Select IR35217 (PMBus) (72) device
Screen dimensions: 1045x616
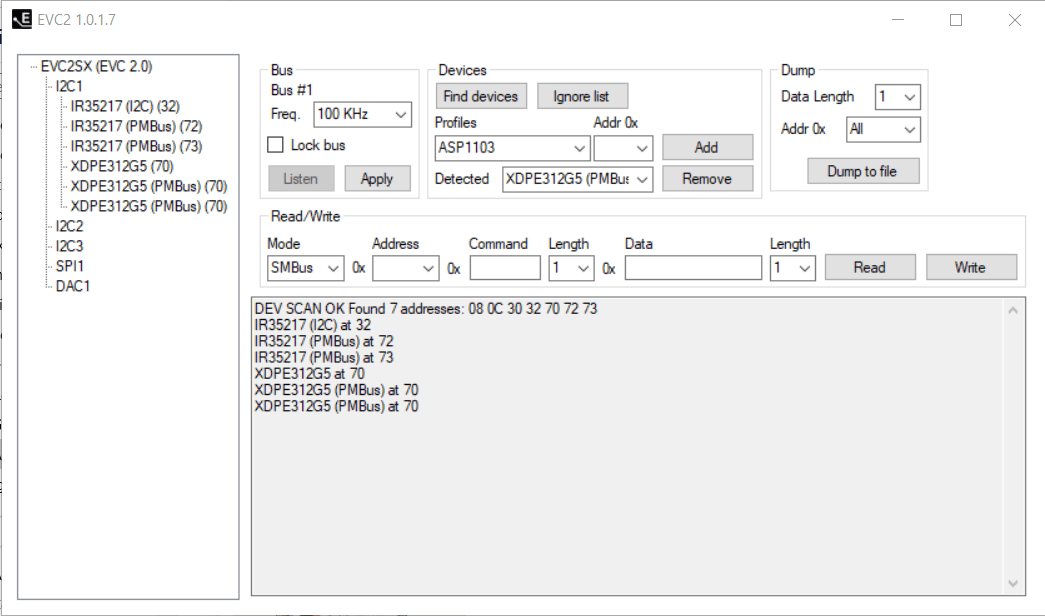(x=136, y=127)
